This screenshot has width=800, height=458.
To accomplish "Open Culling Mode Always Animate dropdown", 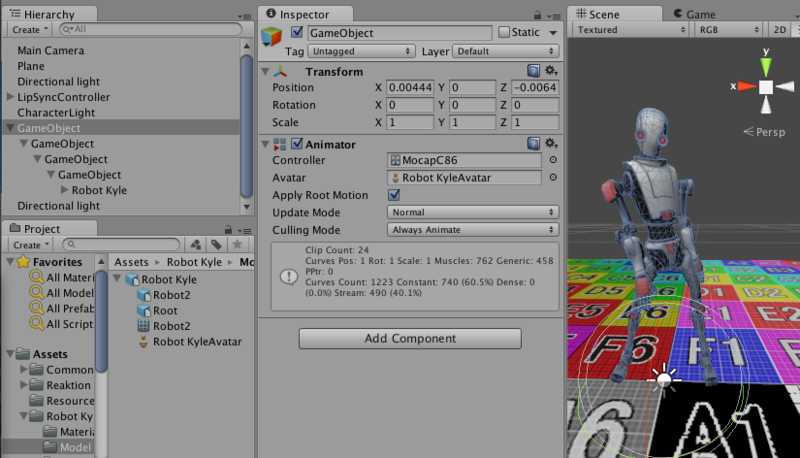I will click(x=473, y=230).
